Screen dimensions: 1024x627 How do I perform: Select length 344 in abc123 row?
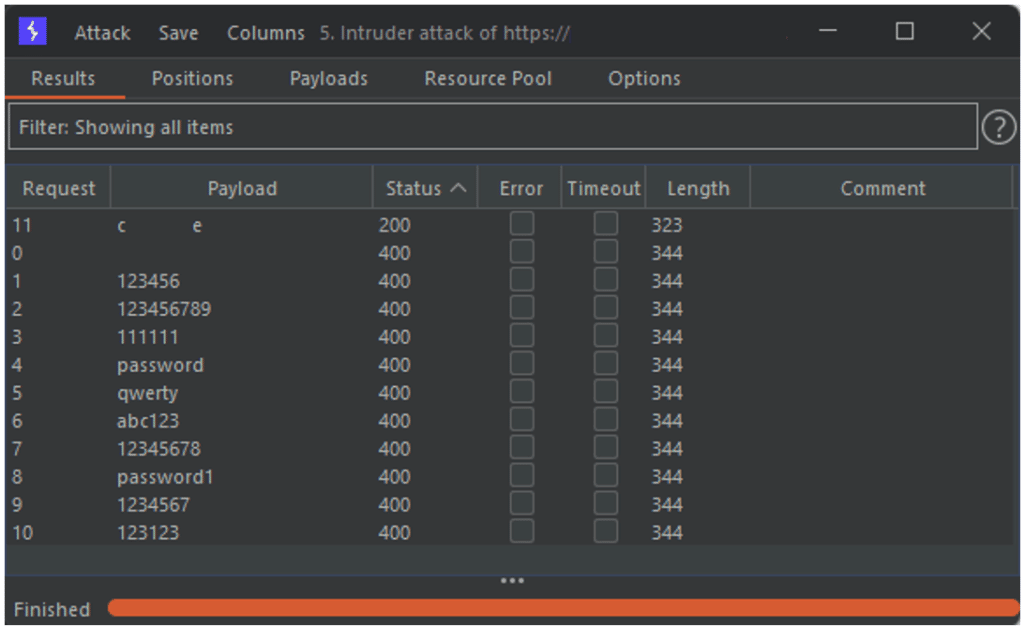pos(667,421)
